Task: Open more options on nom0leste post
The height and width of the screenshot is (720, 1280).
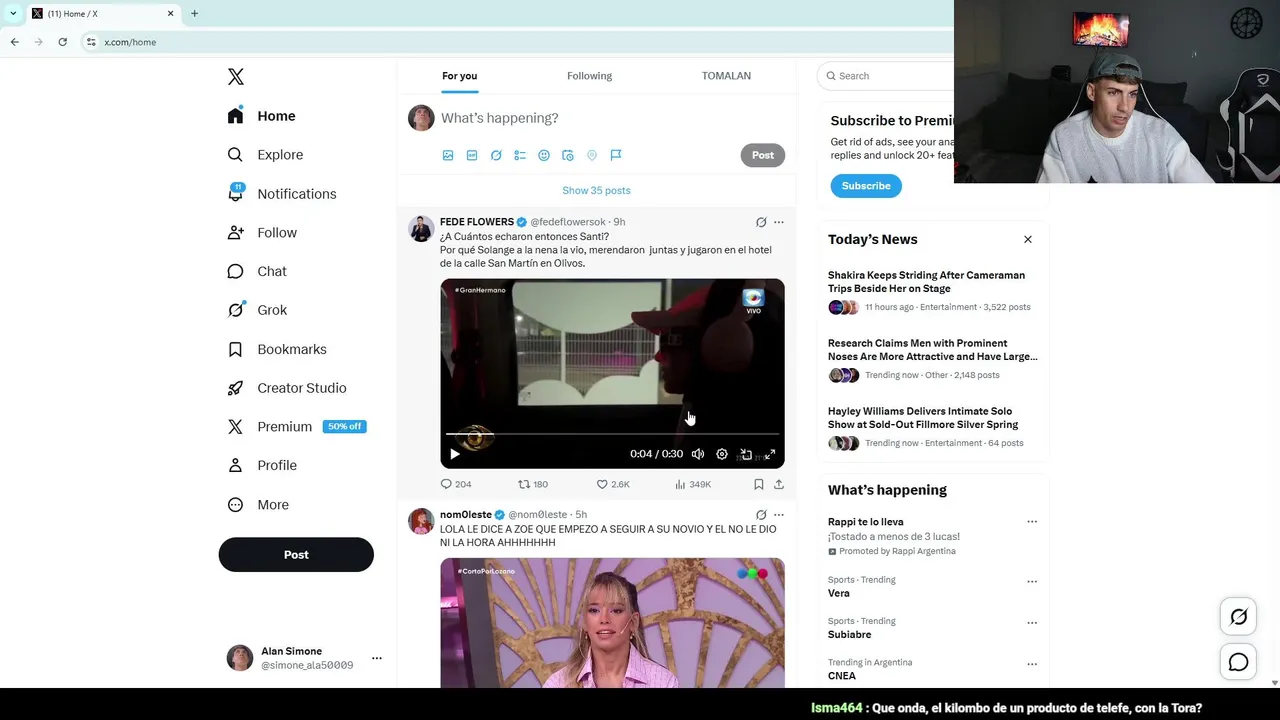Action: click(x=779, y=515)
